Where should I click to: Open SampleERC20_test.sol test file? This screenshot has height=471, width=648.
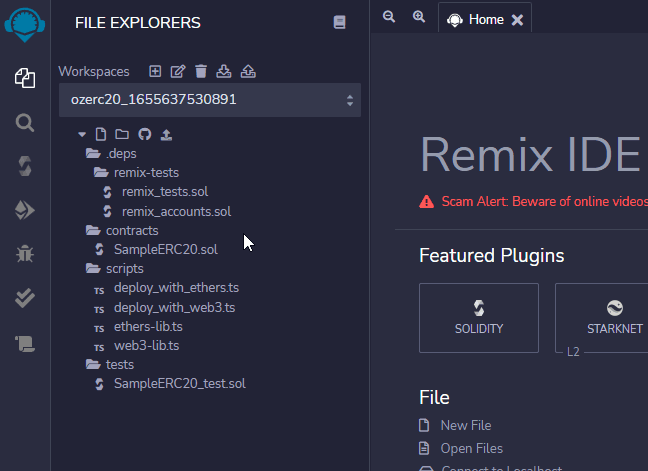click(x=180, y=383)
